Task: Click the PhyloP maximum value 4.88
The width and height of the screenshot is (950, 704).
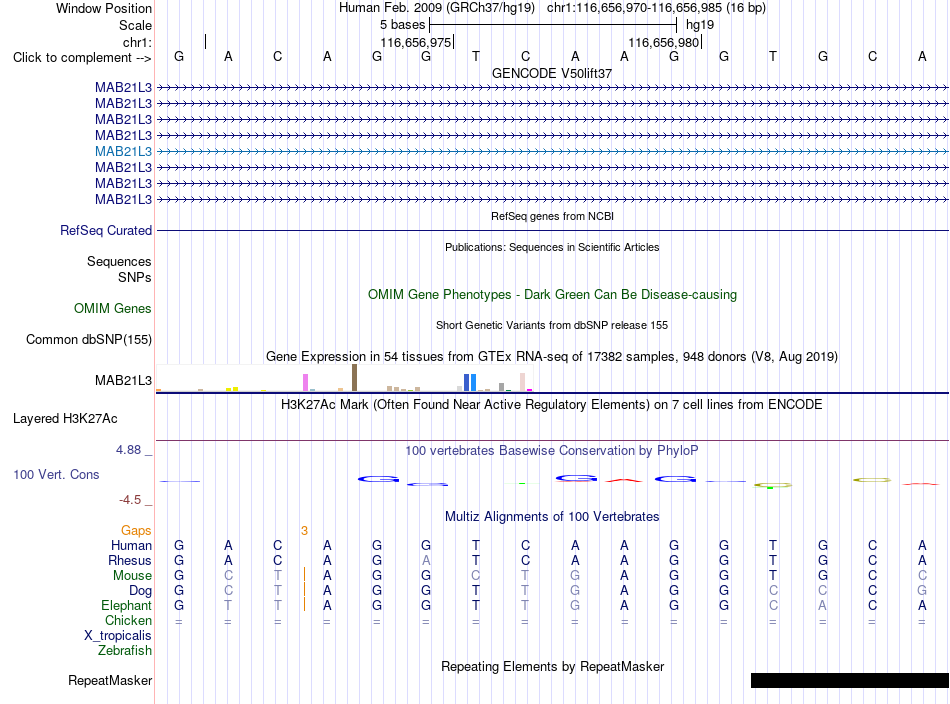Action: tap(128, 450)
